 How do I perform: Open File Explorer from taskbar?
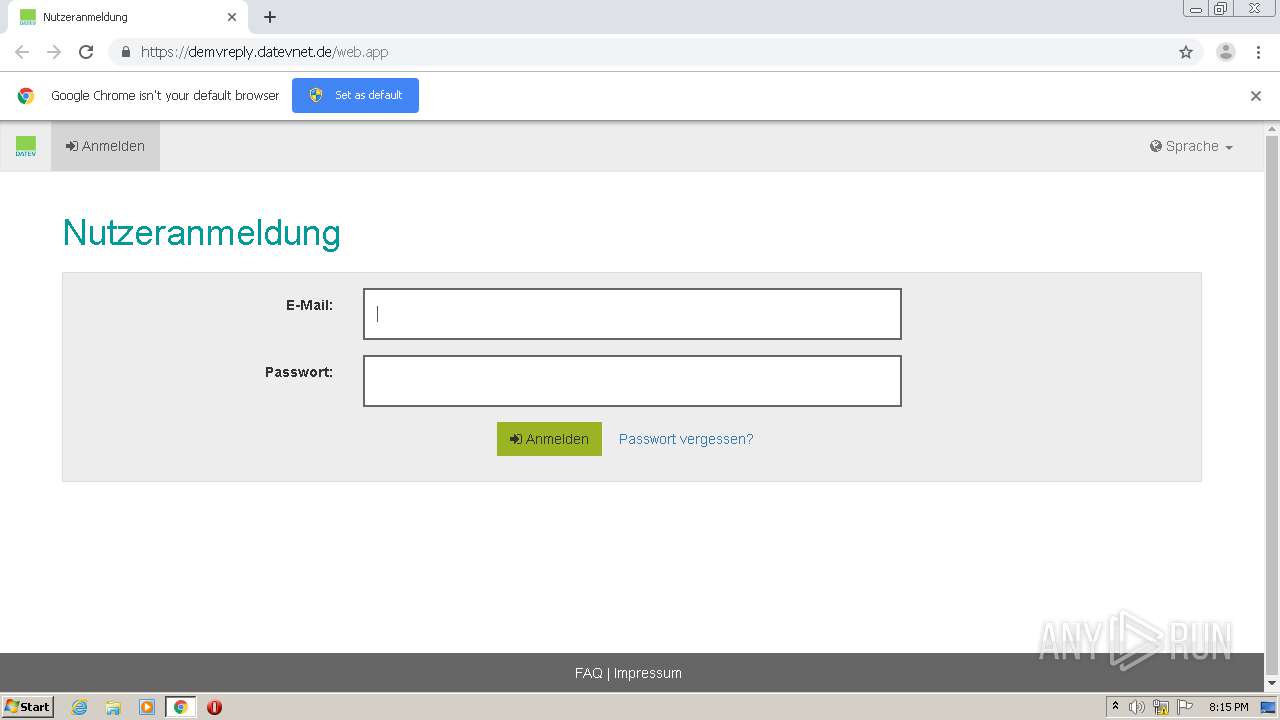pyautogui.click(x=113, y=707)
